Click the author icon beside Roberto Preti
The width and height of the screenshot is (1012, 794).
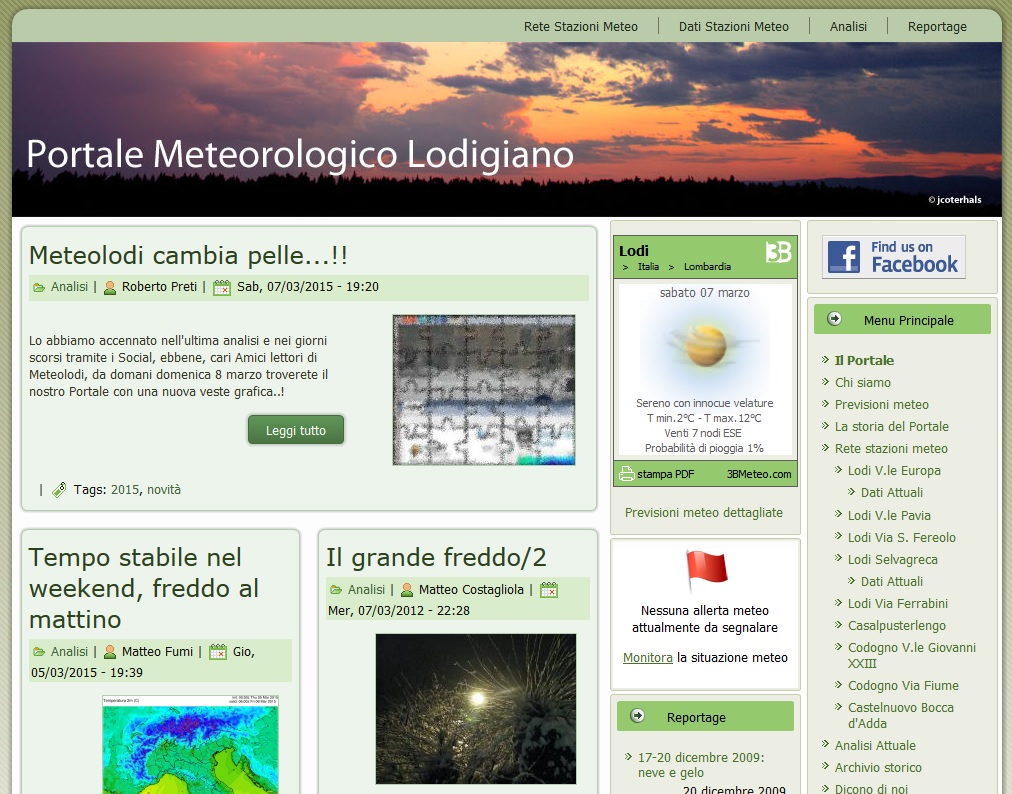click(x=110, y=287)
